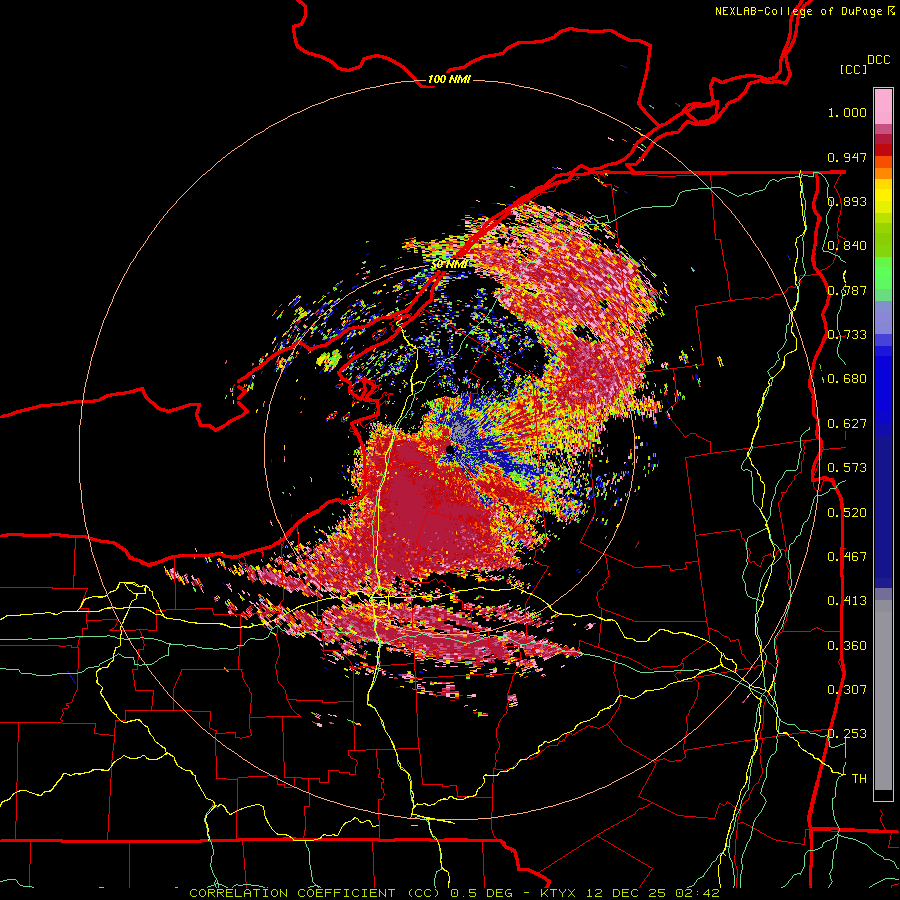Viewport: 900px width, 900px height.
Task: Click the 50 NMI range ring label
Action: click(x=449, y=265)
